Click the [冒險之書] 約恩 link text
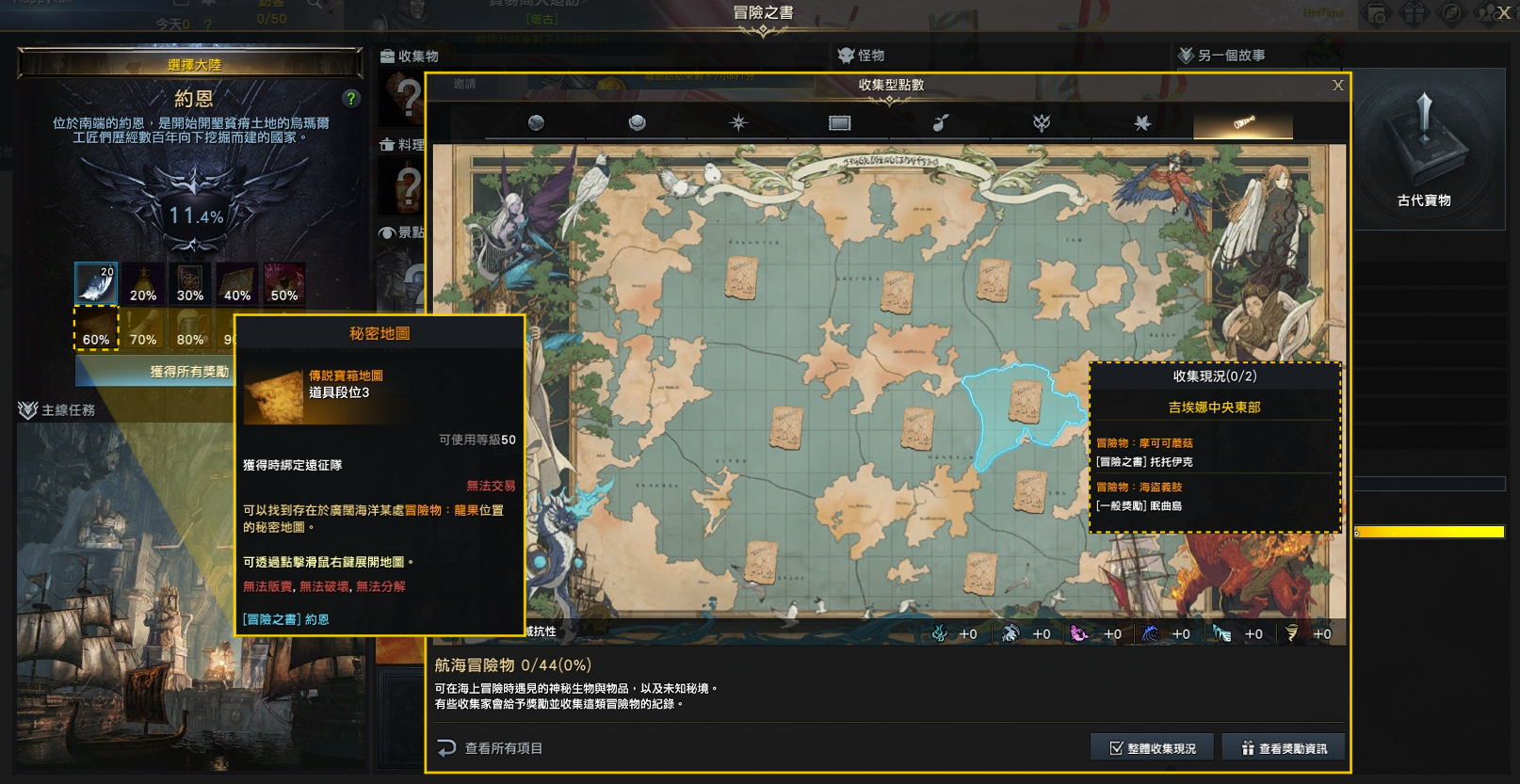1520x784 pixels. coord(286,619)
